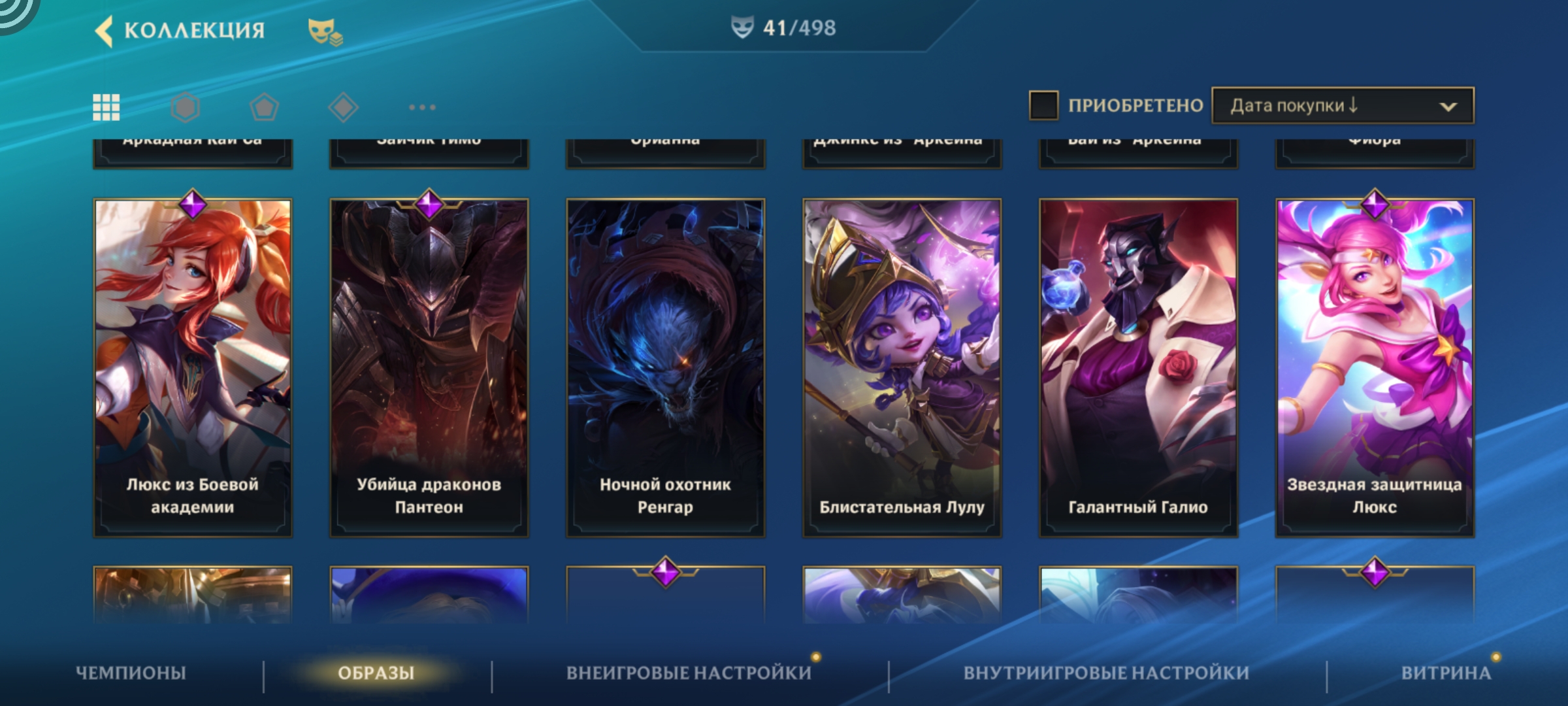Switch to the Образы tab
Viewport: 1568px width, 706px height.
click(x=376, y=673)
